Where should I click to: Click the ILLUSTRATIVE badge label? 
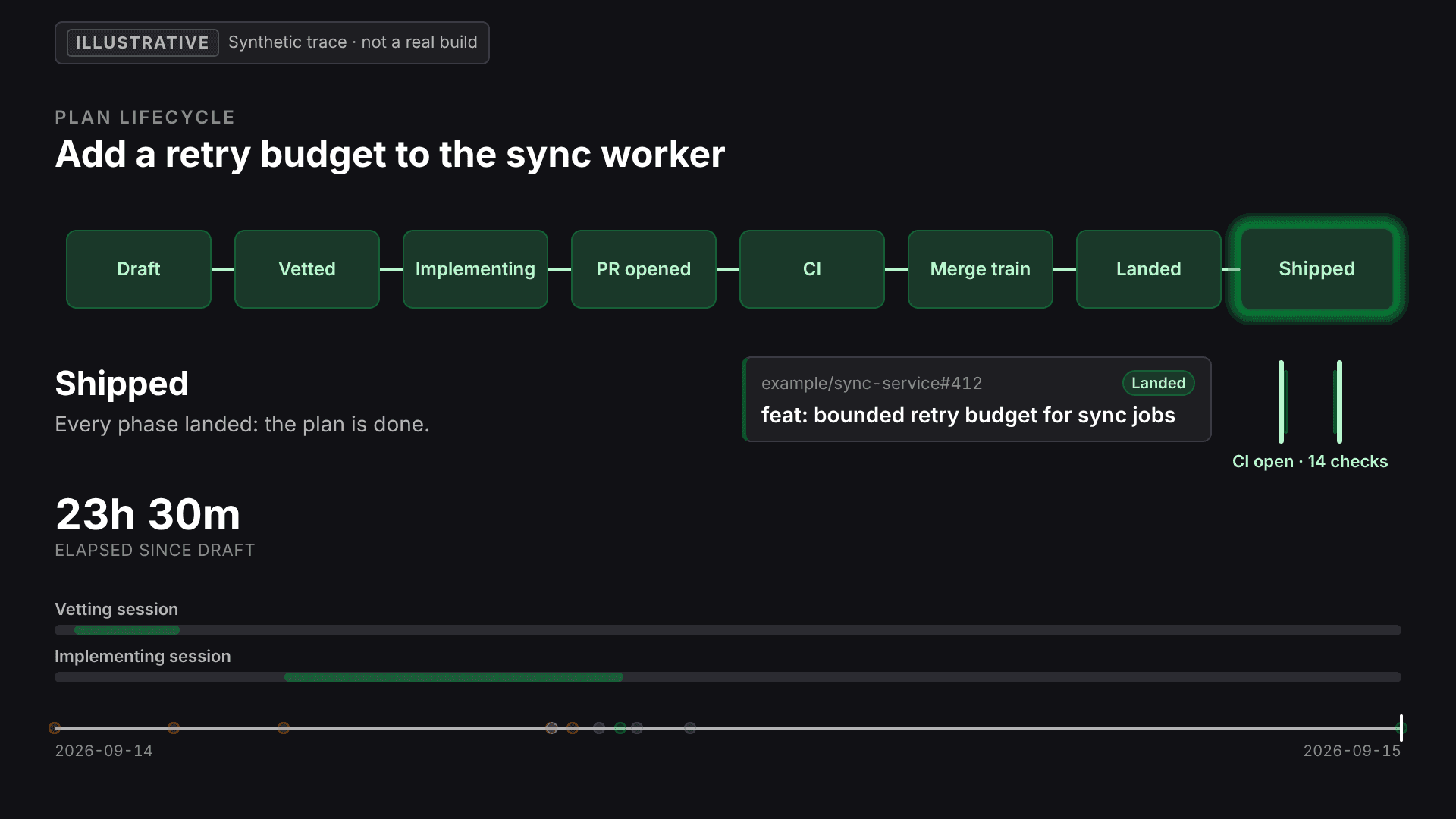click(x=143, y=42)
